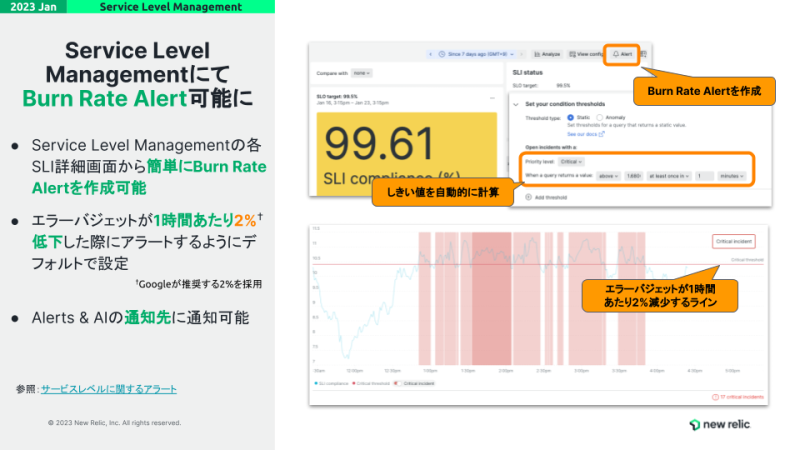Image resolution: width=800 pixels, height=450 pixels.
Task: Click the SLI status heading
Action: click(528, 72)
